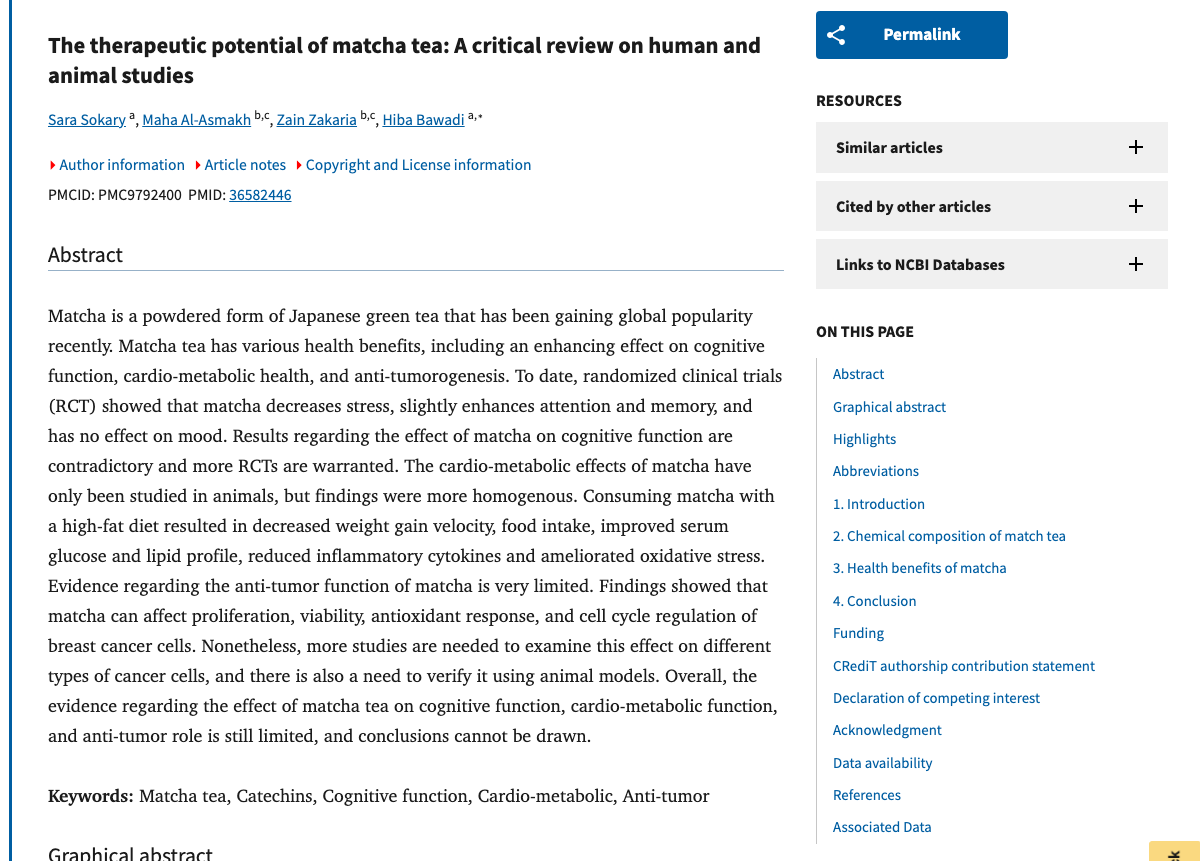Screen dimensions: 1200x861
Task: Open PMID 36582446 link
Action: 260,194
